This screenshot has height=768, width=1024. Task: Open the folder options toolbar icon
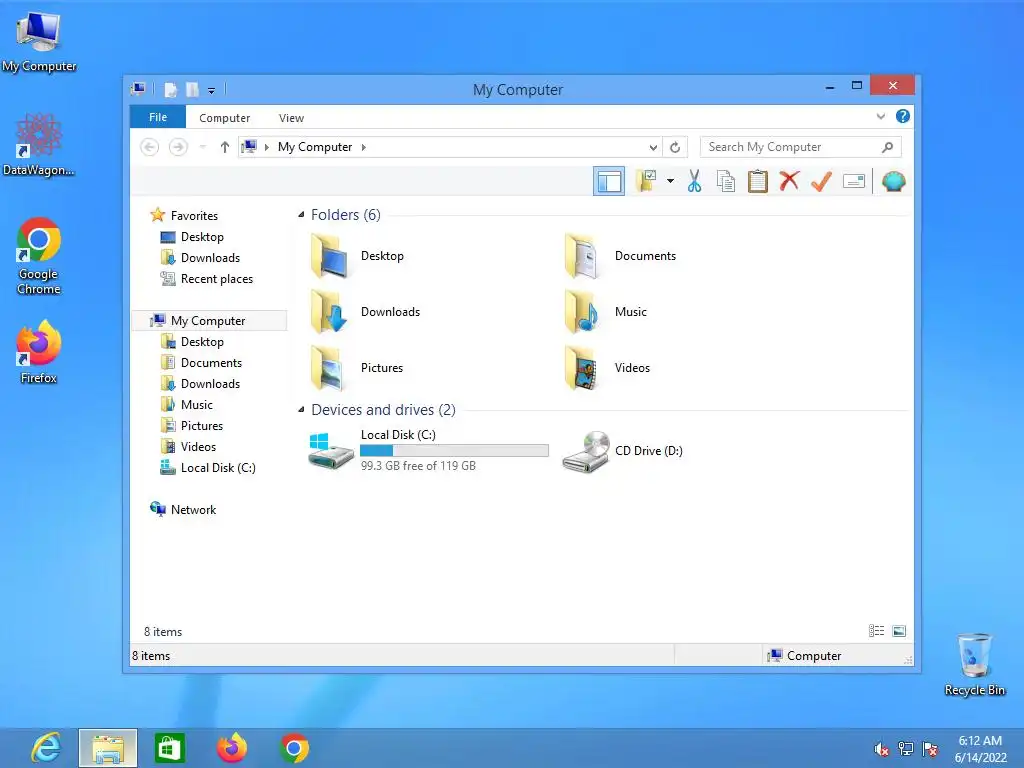coord(646,181)
